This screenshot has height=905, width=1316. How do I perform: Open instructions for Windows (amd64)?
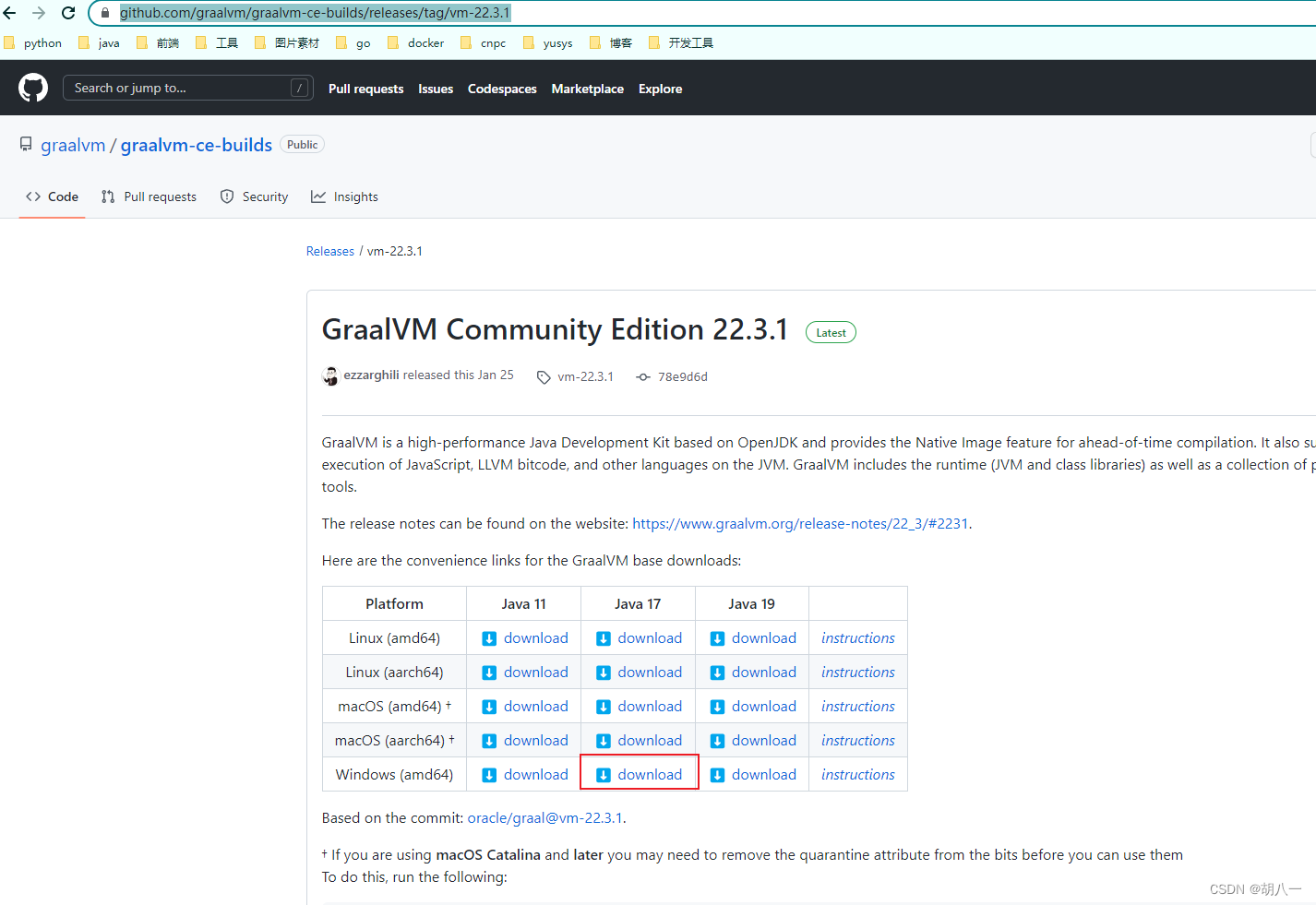coord(858,775)
